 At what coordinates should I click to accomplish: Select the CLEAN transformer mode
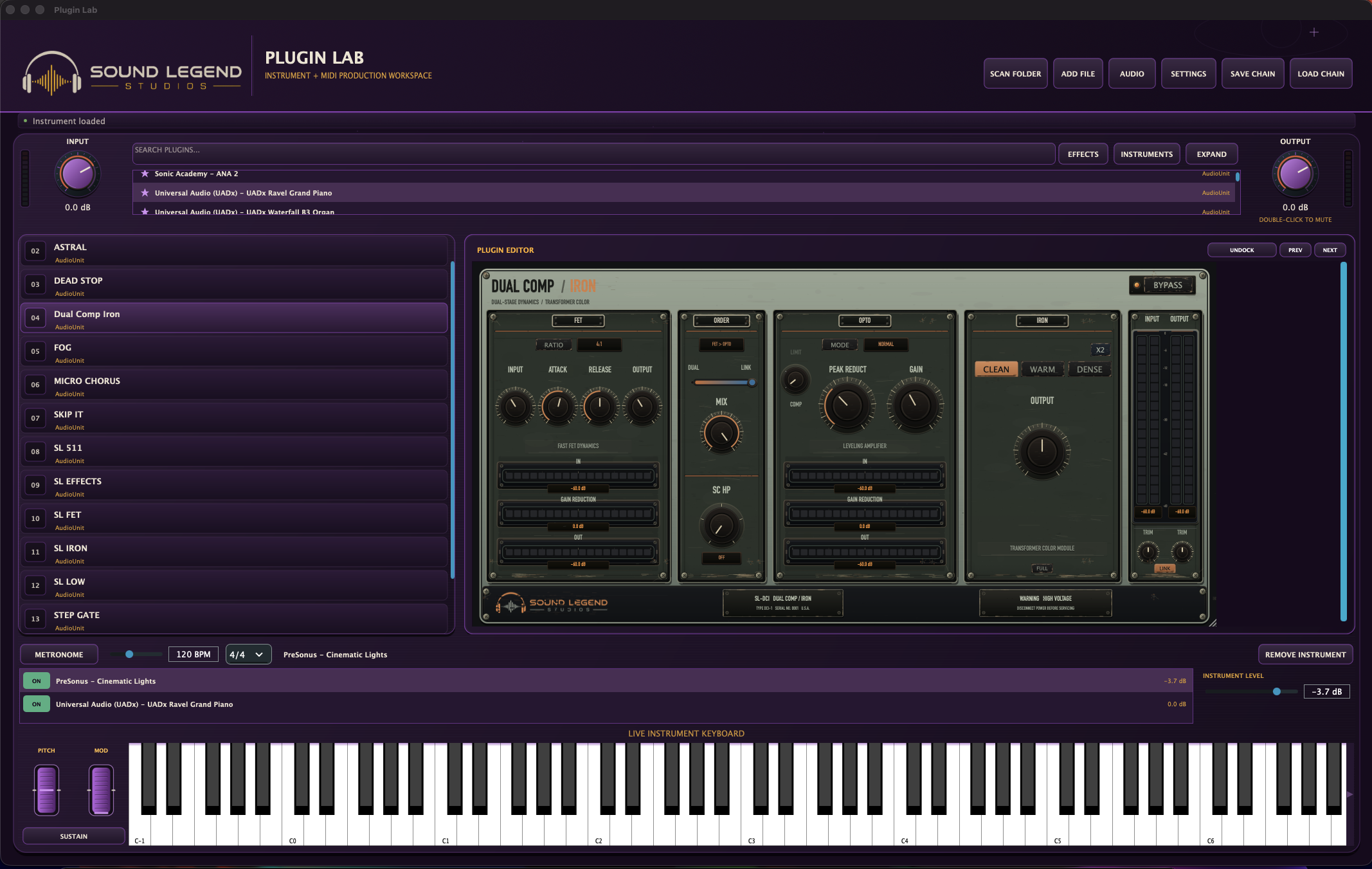996,369
